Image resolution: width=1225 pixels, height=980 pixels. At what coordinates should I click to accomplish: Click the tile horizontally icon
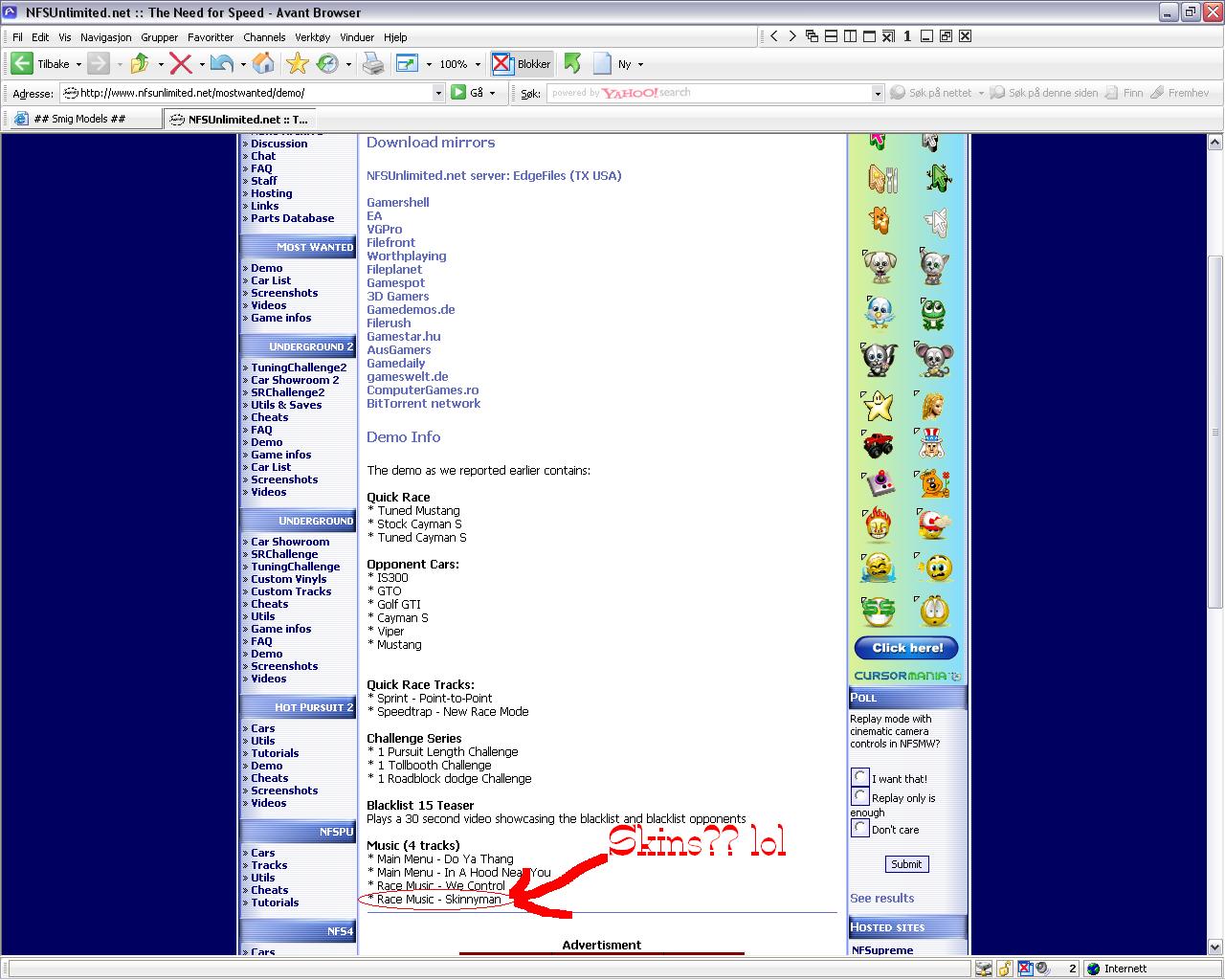point(831,36)
